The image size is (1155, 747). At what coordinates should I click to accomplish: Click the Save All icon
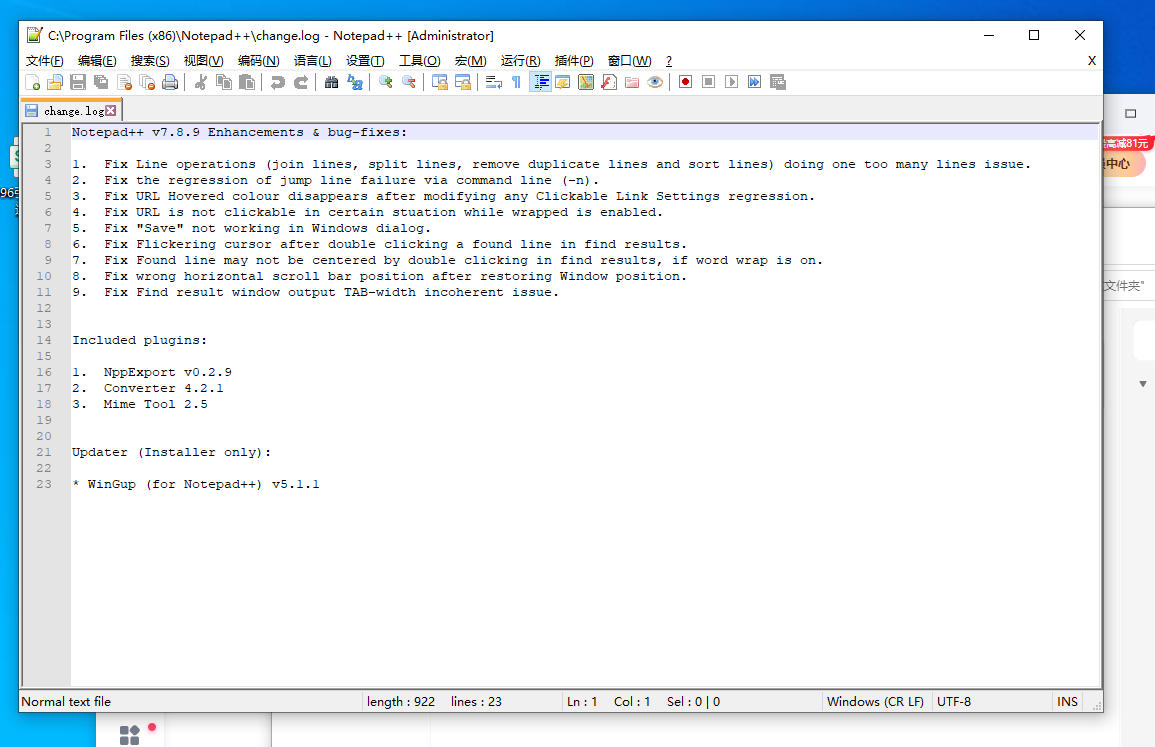click(x=101, y=82)
